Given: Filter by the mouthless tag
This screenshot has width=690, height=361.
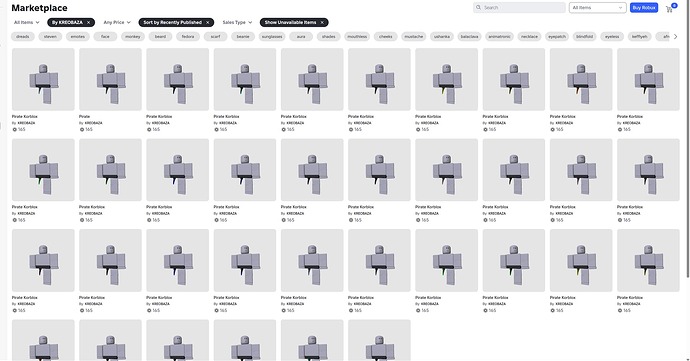Looking at the screenshot, I should 357,37.
